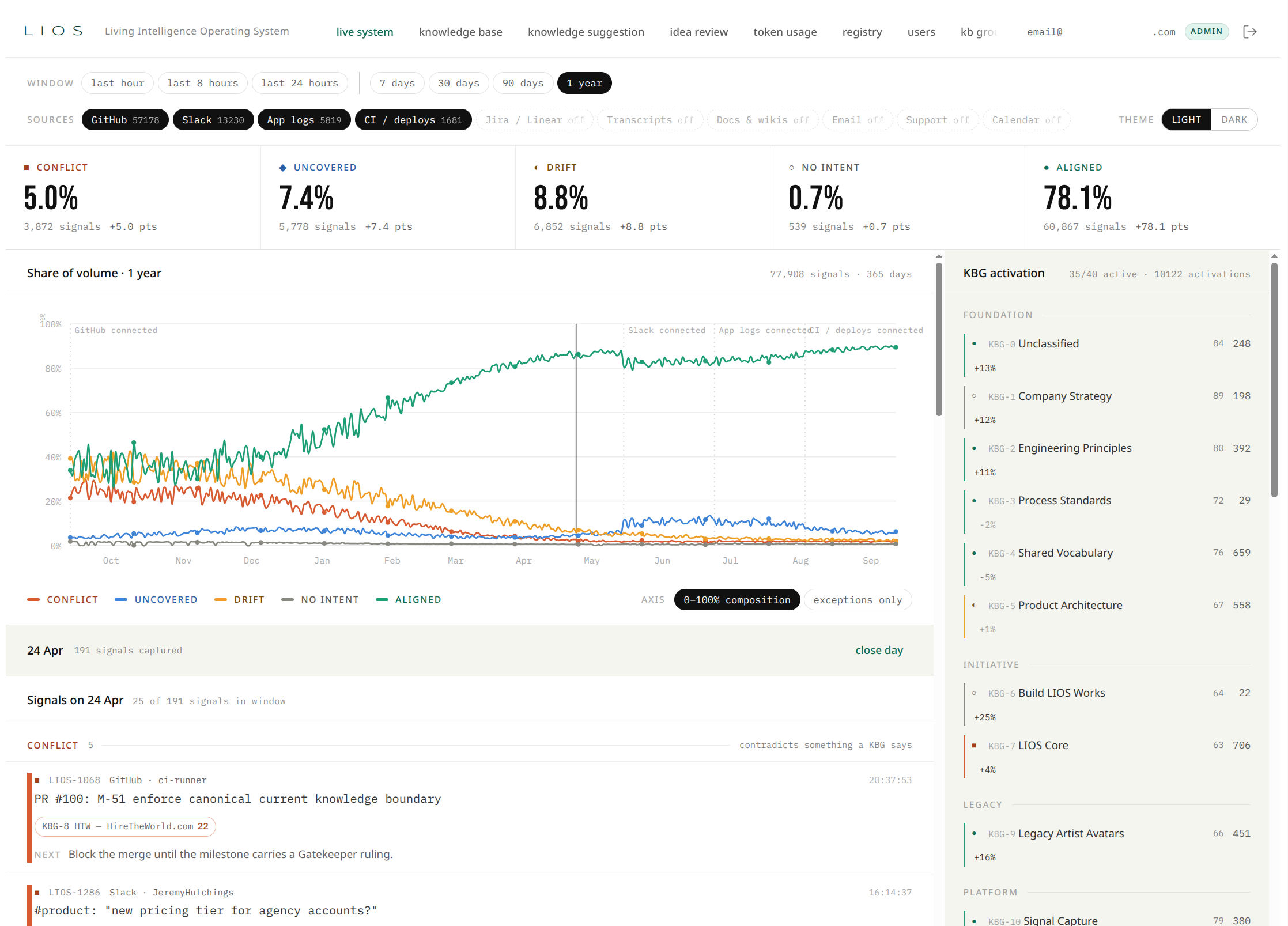Switch theme to DARK
1288x926 pixels.
tap(1234, 120)
